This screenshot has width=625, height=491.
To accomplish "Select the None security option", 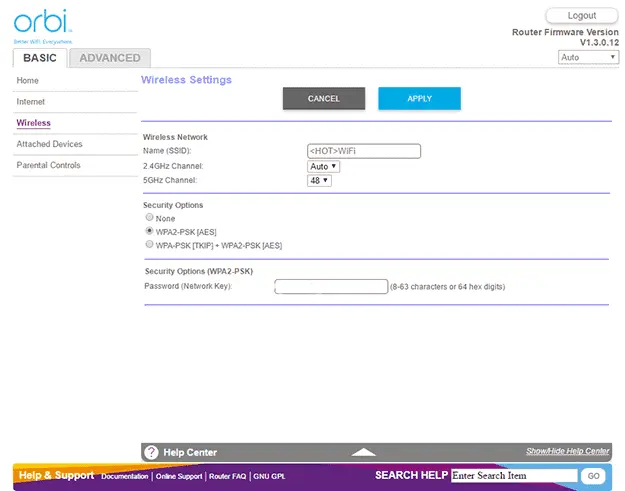I will [x=150, y=218].
